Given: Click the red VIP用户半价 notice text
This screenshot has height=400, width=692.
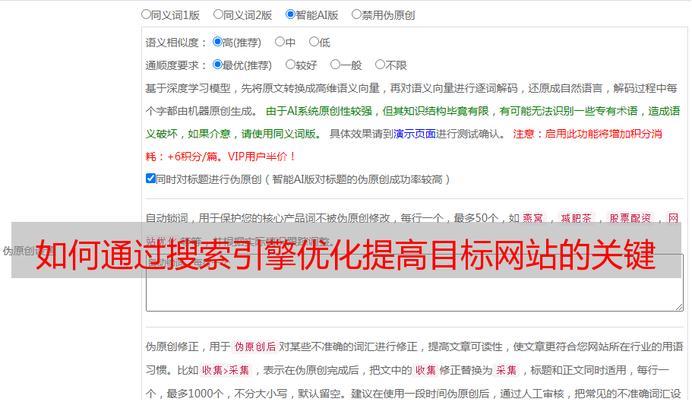Looking at the screenshot, I should click(261, 157).
